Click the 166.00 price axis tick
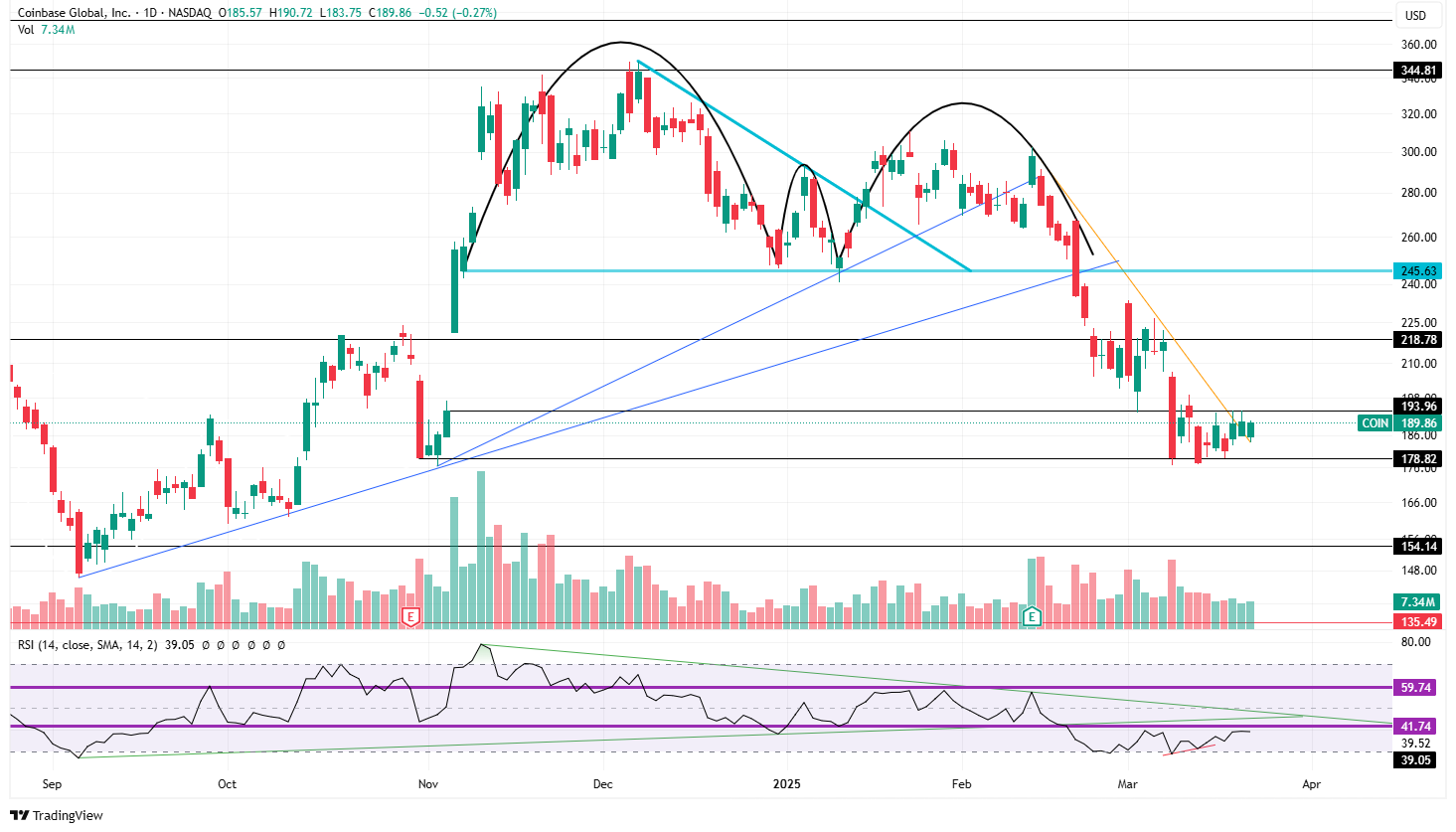This screenshot has width=1456, height=832. [1418, 503]
